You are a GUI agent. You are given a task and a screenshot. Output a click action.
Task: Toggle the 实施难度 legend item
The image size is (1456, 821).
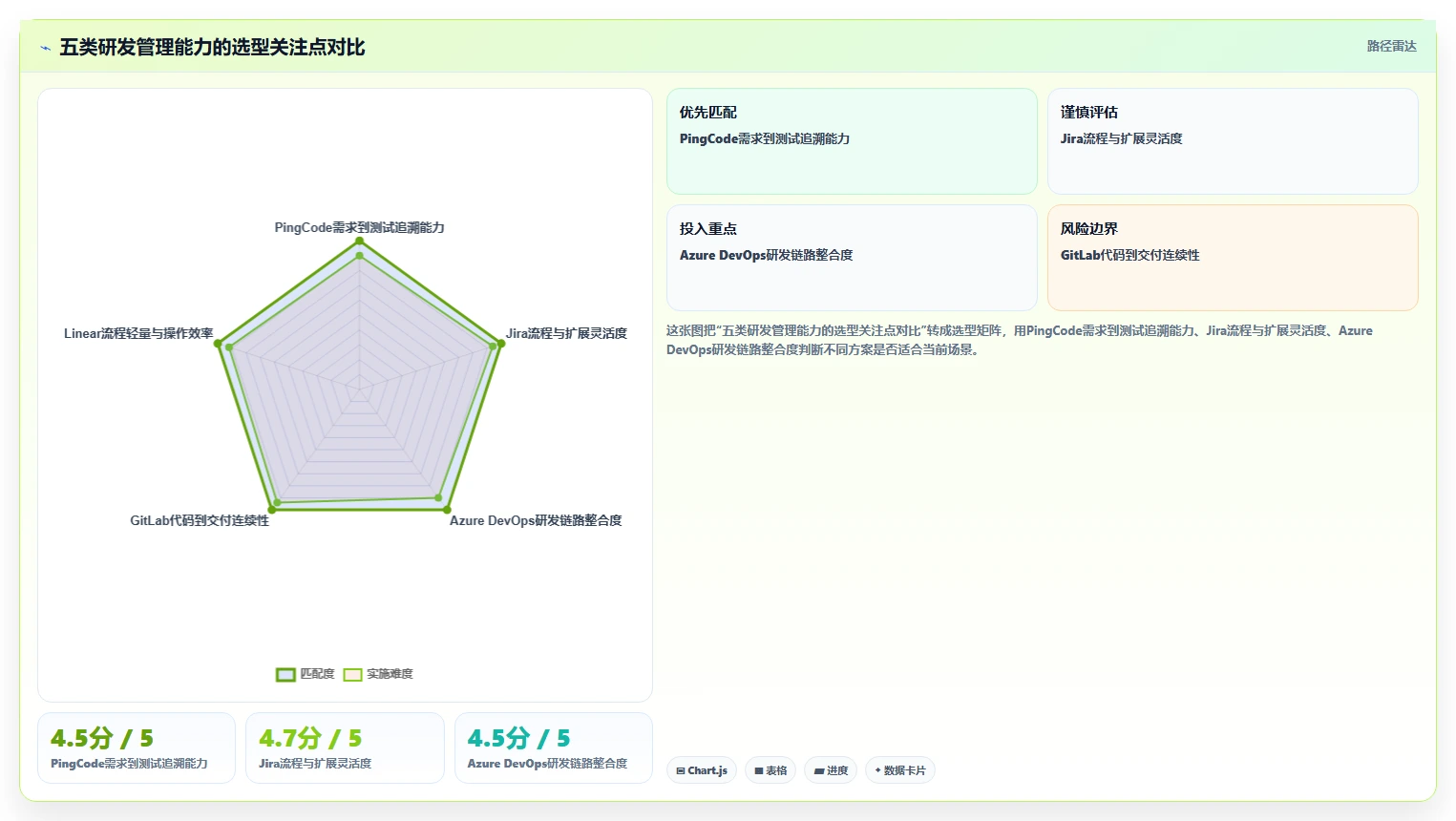tap(378, 674)
